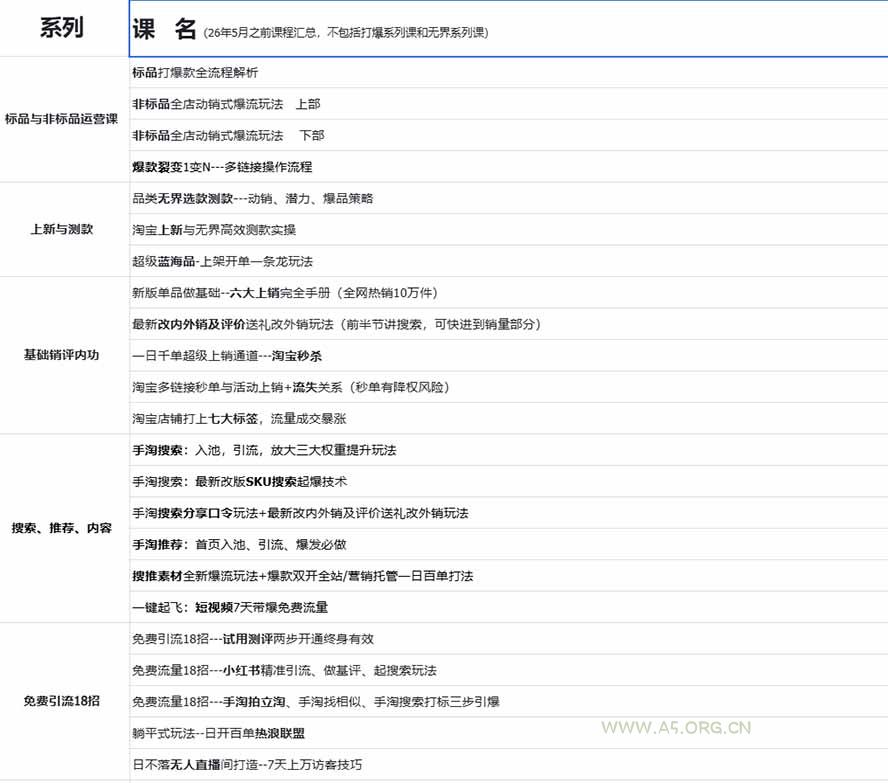
Task: Select the 系列 header cell
Action: pos(64,28)
